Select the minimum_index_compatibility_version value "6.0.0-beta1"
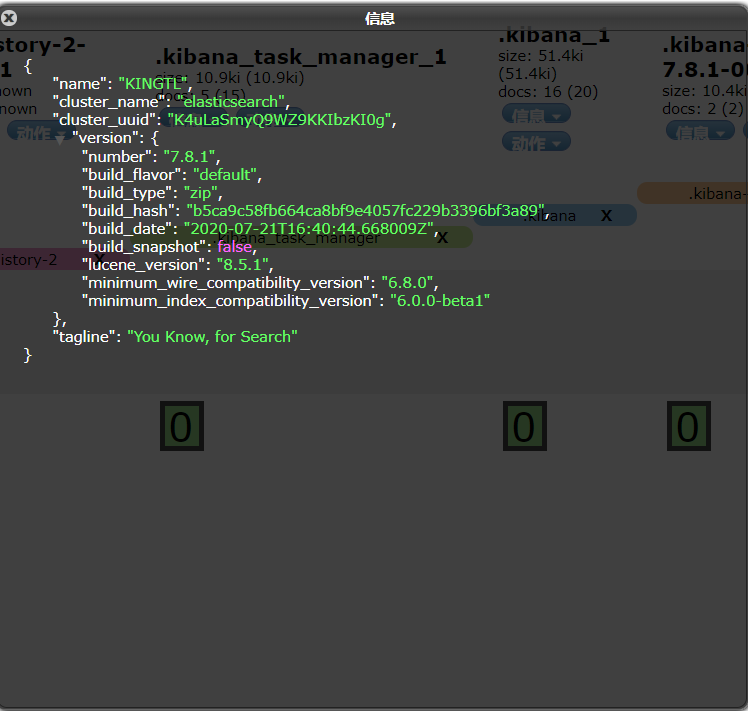This screenshot has height=711, width=748. point(440,301)
